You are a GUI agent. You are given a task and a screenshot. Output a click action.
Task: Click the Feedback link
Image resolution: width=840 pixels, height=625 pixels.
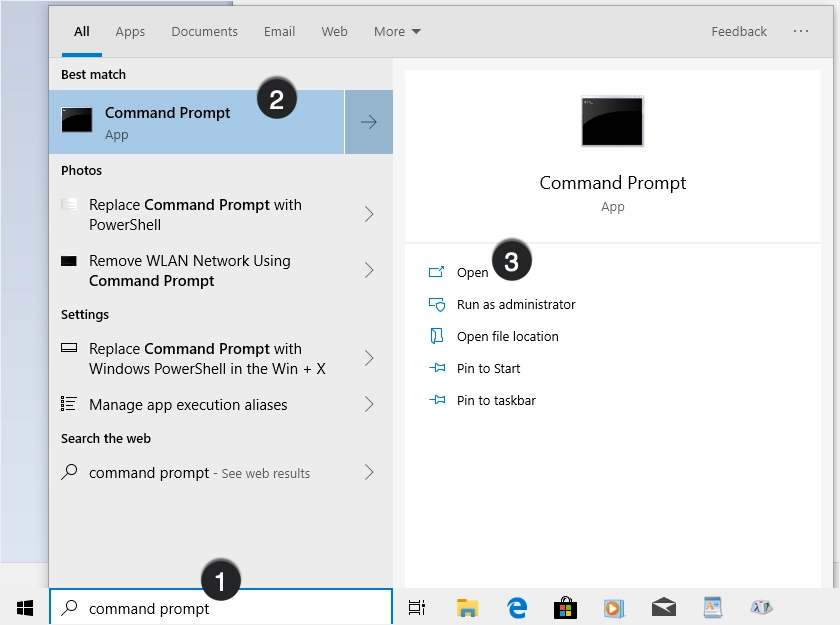tap(739, 32)
